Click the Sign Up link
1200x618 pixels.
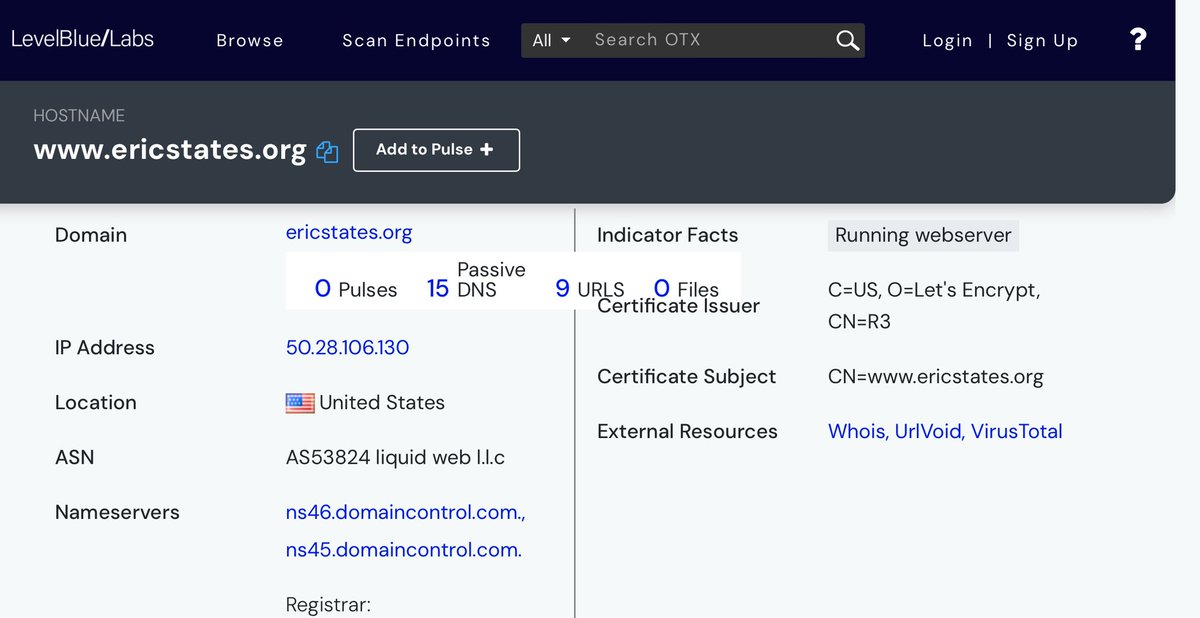[1042, 40]
